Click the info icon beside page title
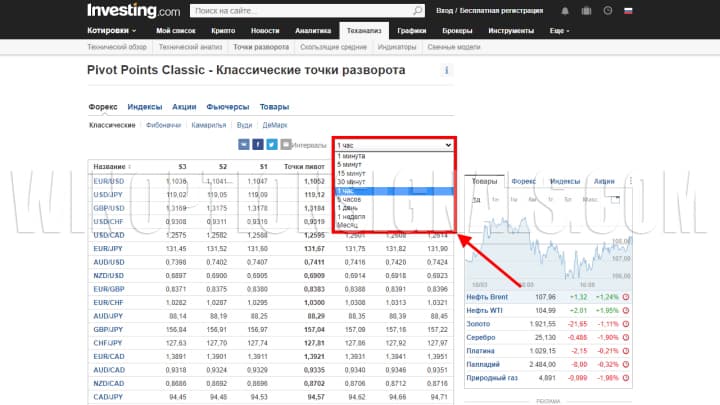Viewport: 720px width, 405px height. click(446, 70)
